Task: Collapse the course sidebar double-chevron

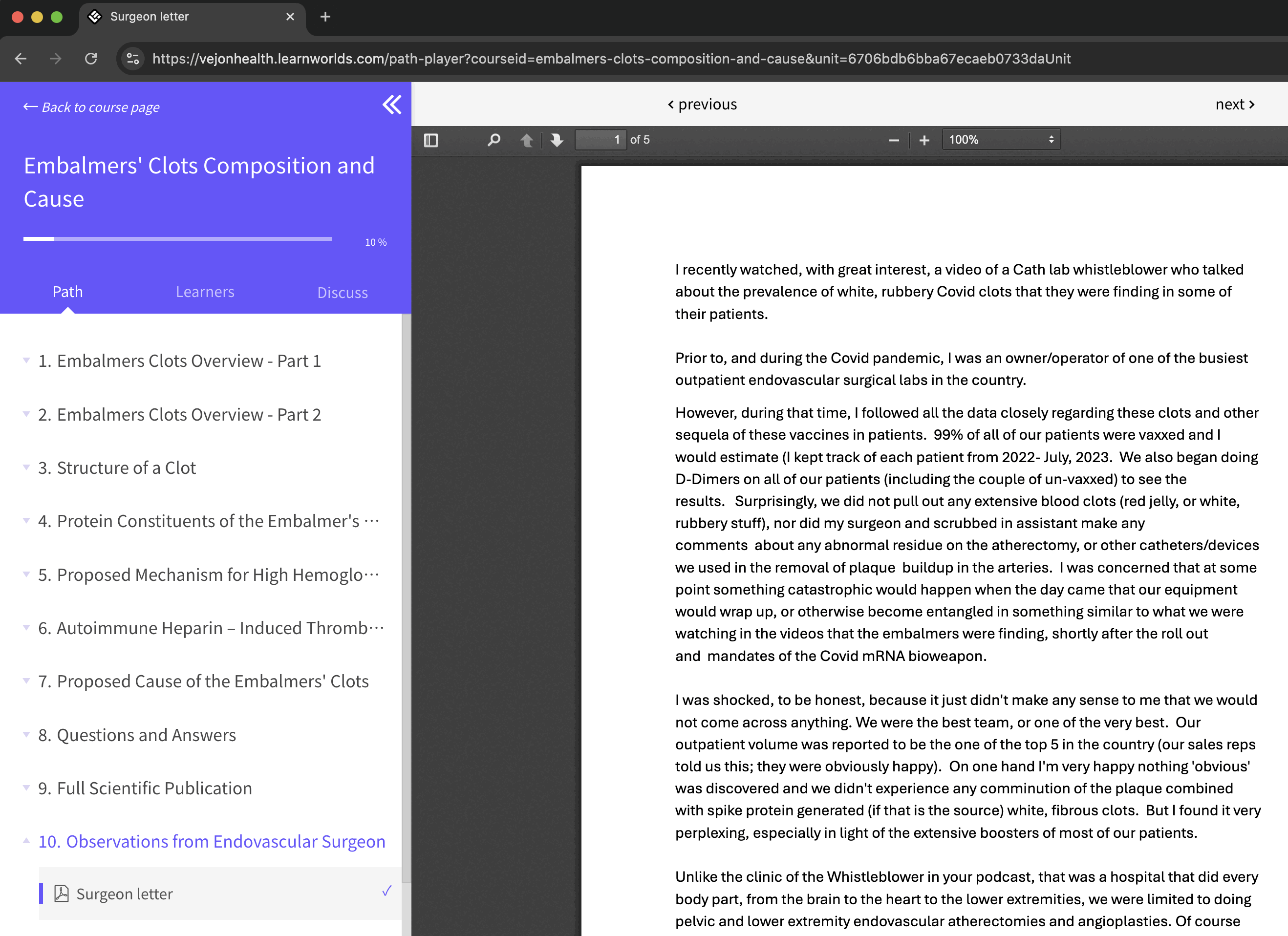Action: click(x=392, y=105)
